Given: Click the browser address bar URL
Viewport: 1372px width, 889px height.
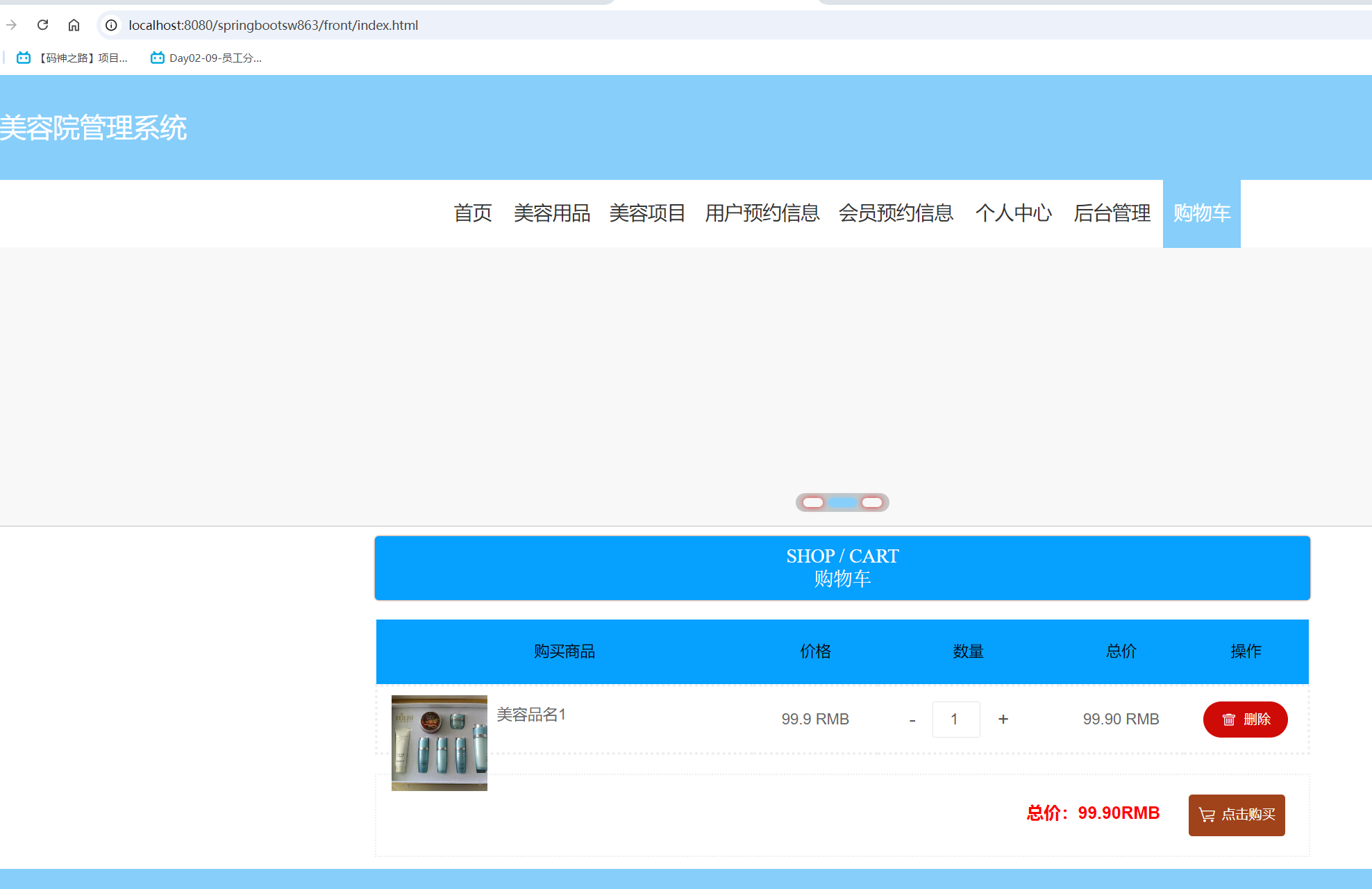Looking at the screenshot, I should click(273, 25).
